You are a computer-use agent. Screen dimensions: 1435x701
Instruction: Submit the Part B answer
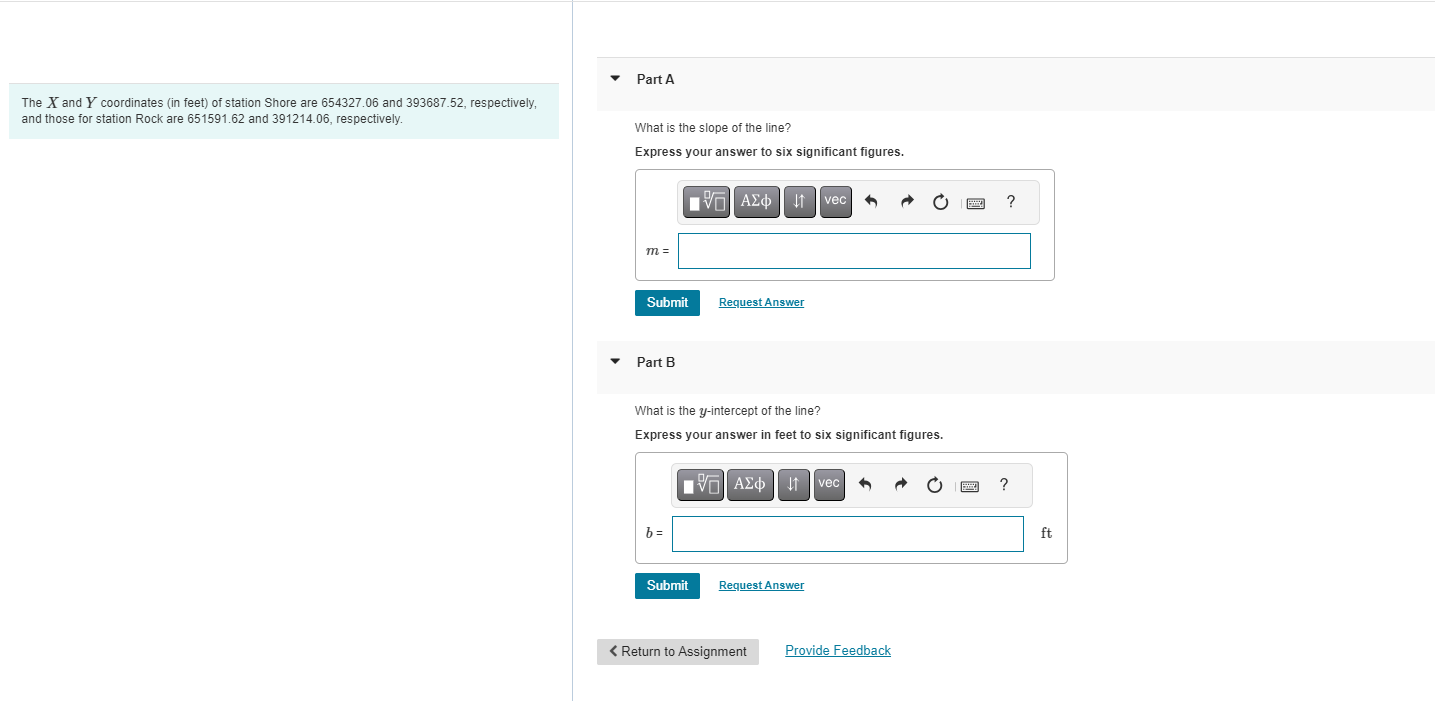(667, 586)
